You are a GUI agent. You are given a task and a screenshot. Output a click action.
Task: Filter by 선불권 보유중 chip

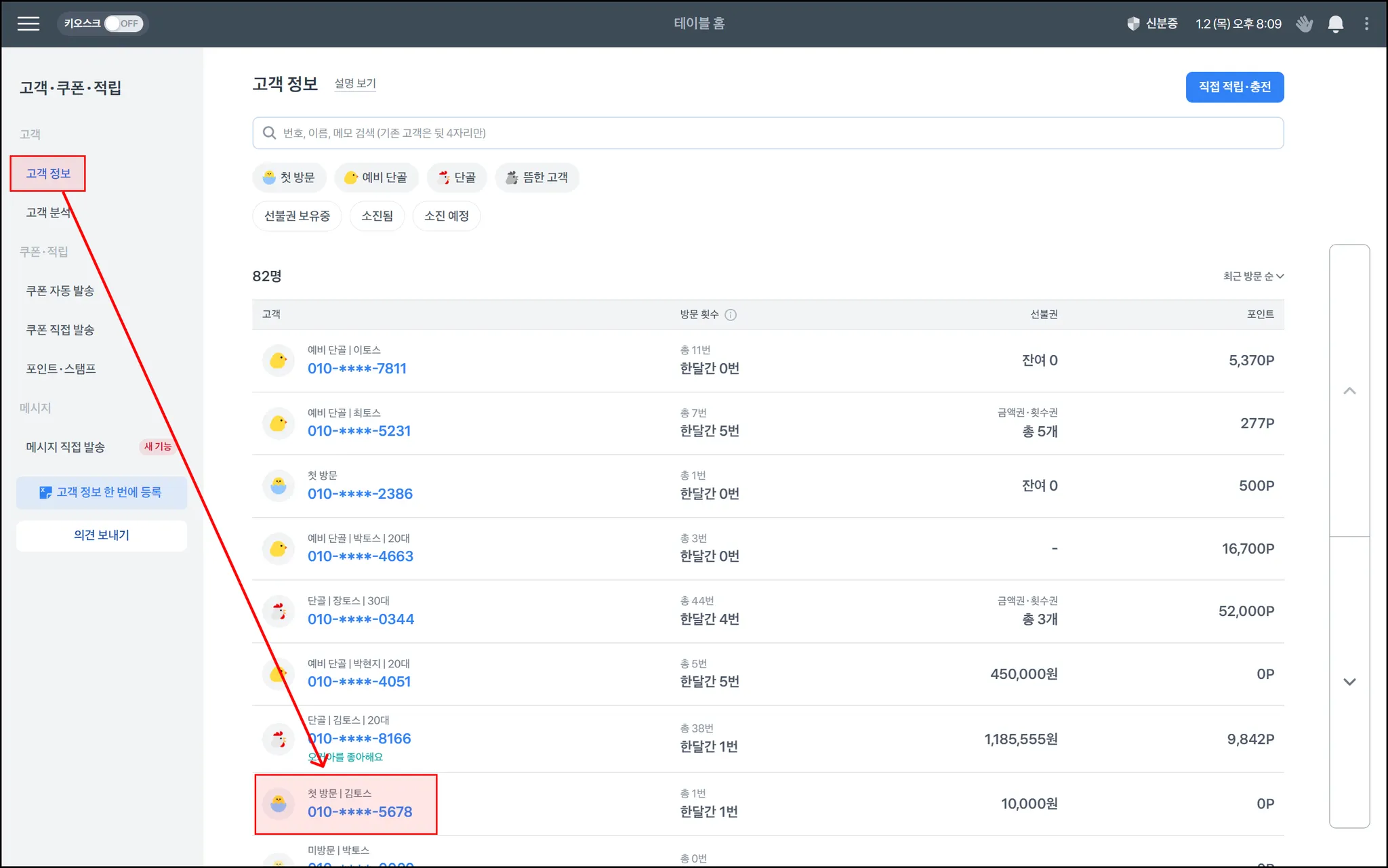click(297, 216)
